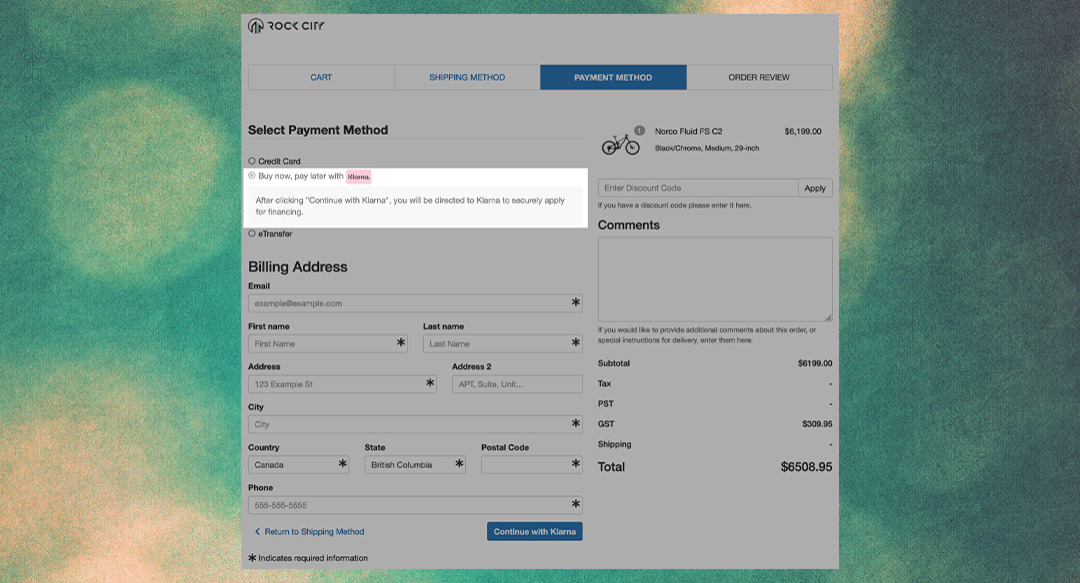Select the Credit Card payment option
The height and width of the screenshot is (583, 1080).
[252, 161]
